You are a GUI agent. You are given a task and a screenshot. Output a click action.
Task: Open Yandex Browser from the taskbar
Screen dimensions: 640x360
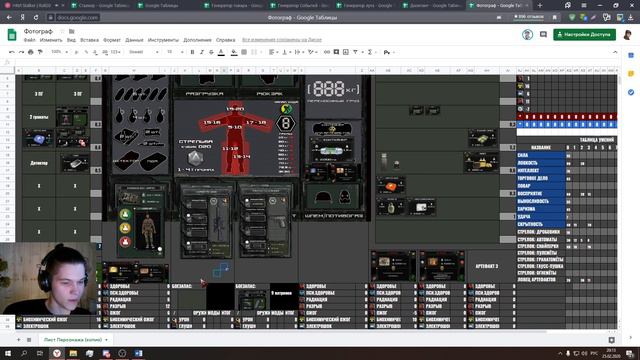coord(56,353)
